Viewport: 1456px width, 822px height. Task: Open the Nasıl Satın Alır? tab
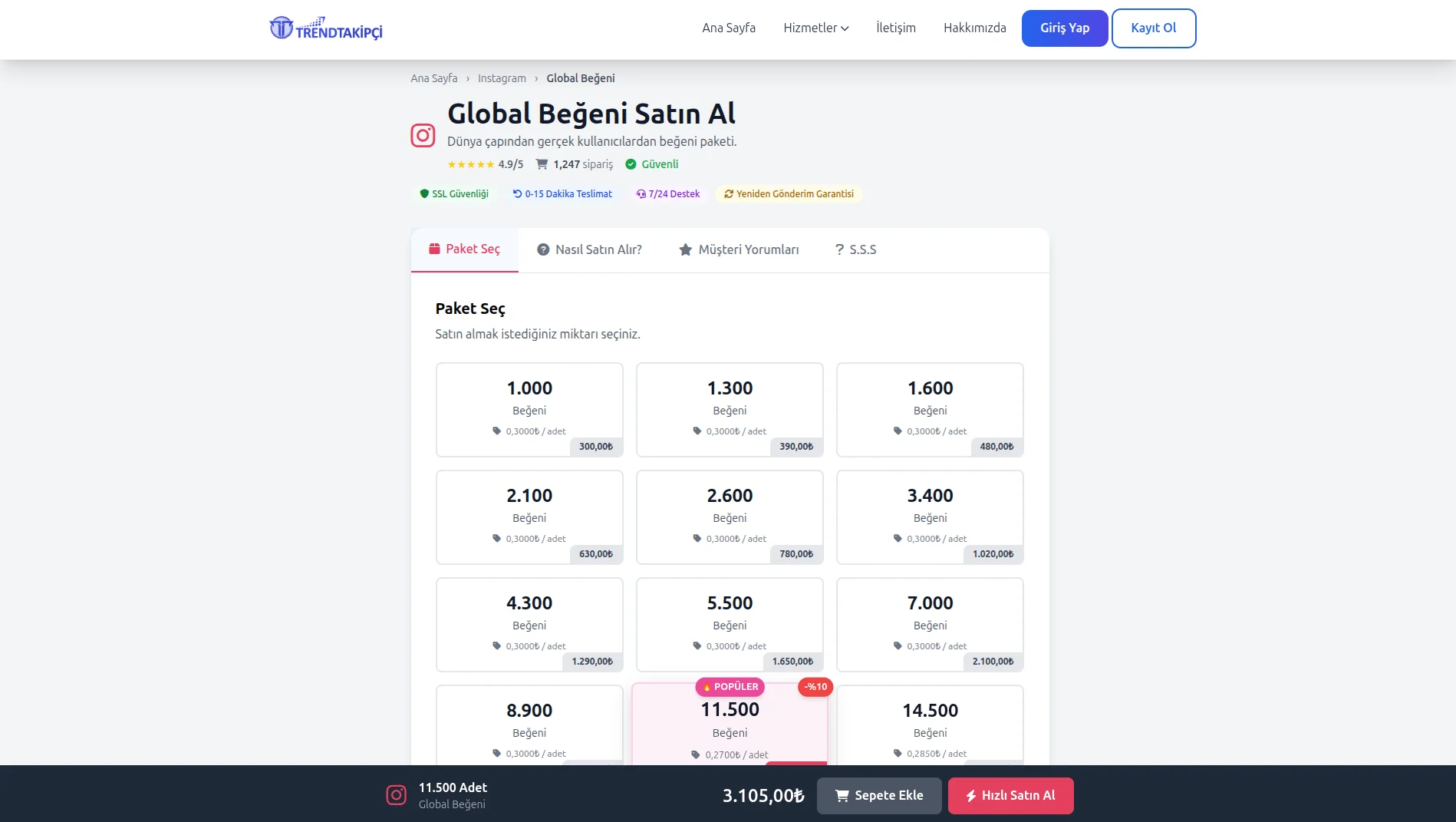589,250
